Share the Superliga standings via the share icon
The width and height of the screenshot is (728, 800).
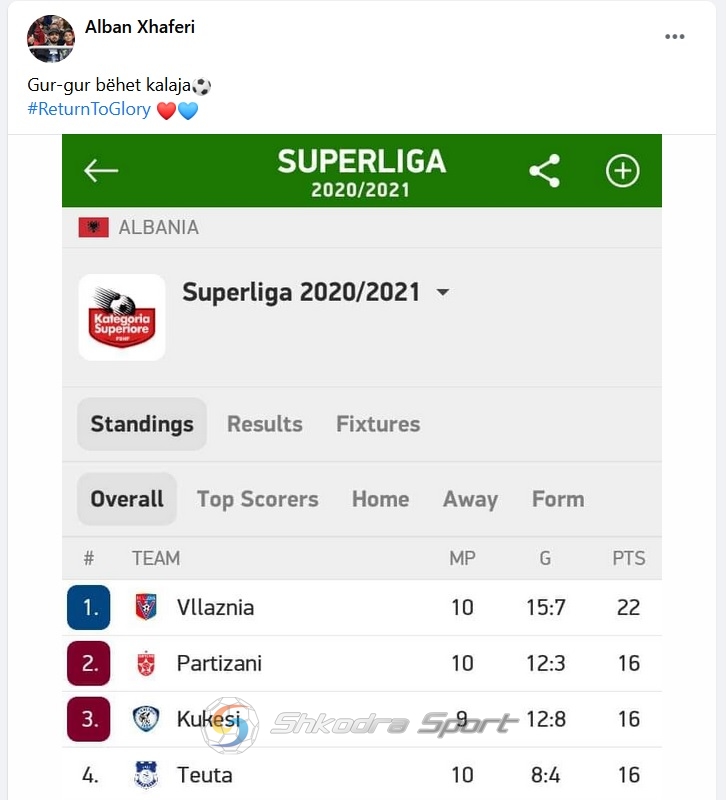coord(544,171)
